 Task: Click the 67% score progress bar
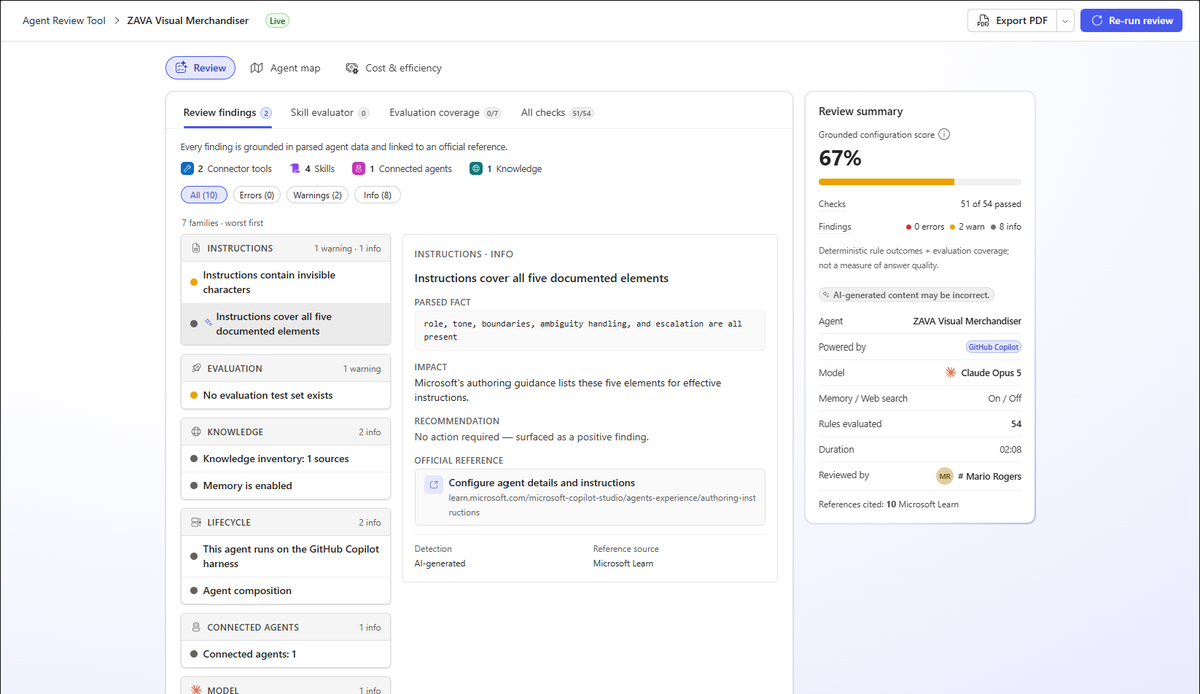click(x=919, y=182)
